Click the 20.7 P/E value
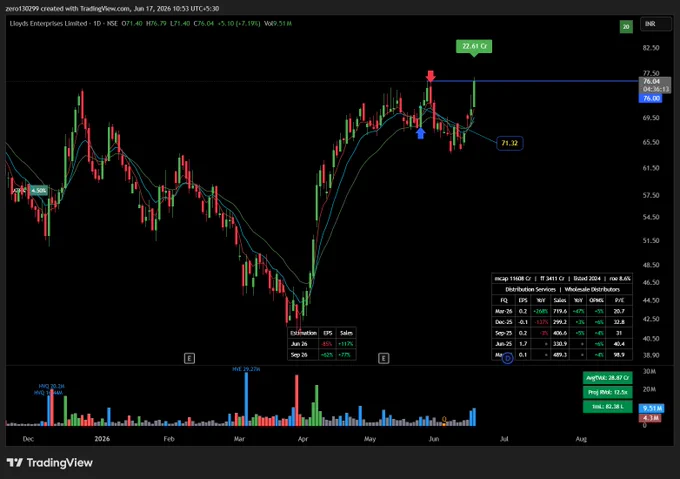This screenshot has width=680, height=479. click(x=619, y=311)
